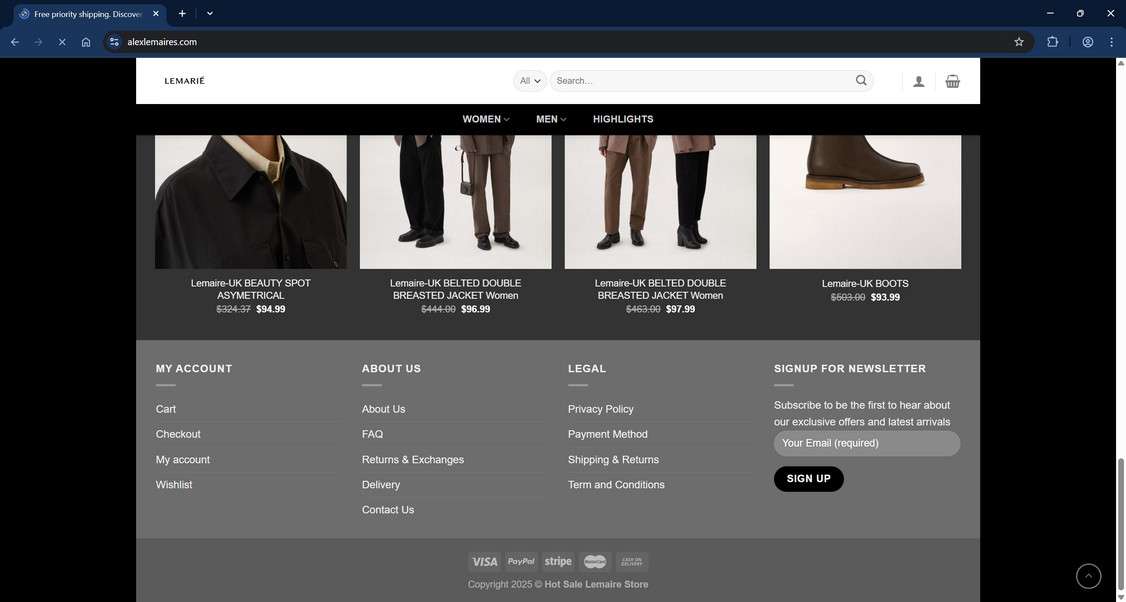Open the Cart footer link
The height and width of the screenshot is (602, 1126).
click(x=166, y=409)
